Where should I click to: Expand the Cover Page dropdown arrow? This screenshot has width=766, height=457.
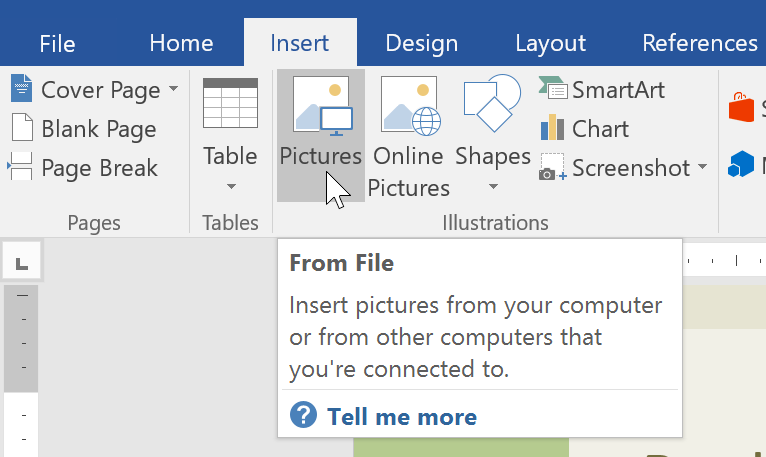(x=173, y=90)
